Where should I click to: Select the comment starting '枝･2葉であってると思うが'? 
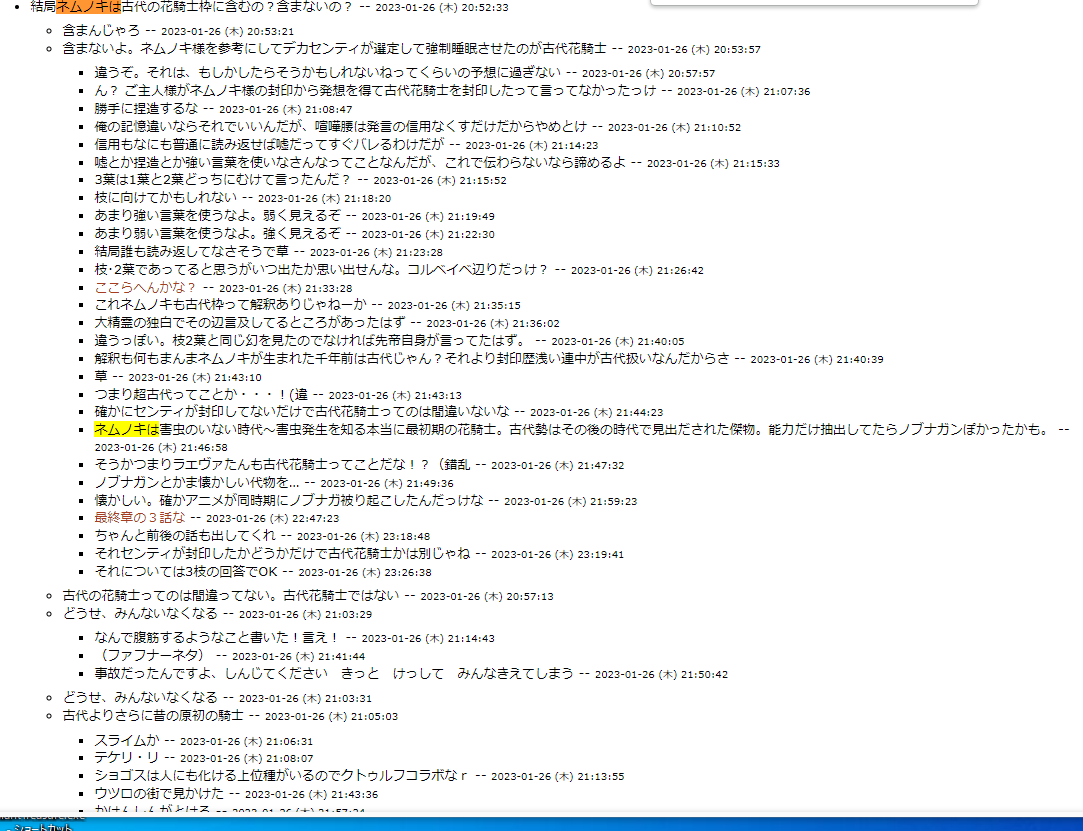click(322, 269)
